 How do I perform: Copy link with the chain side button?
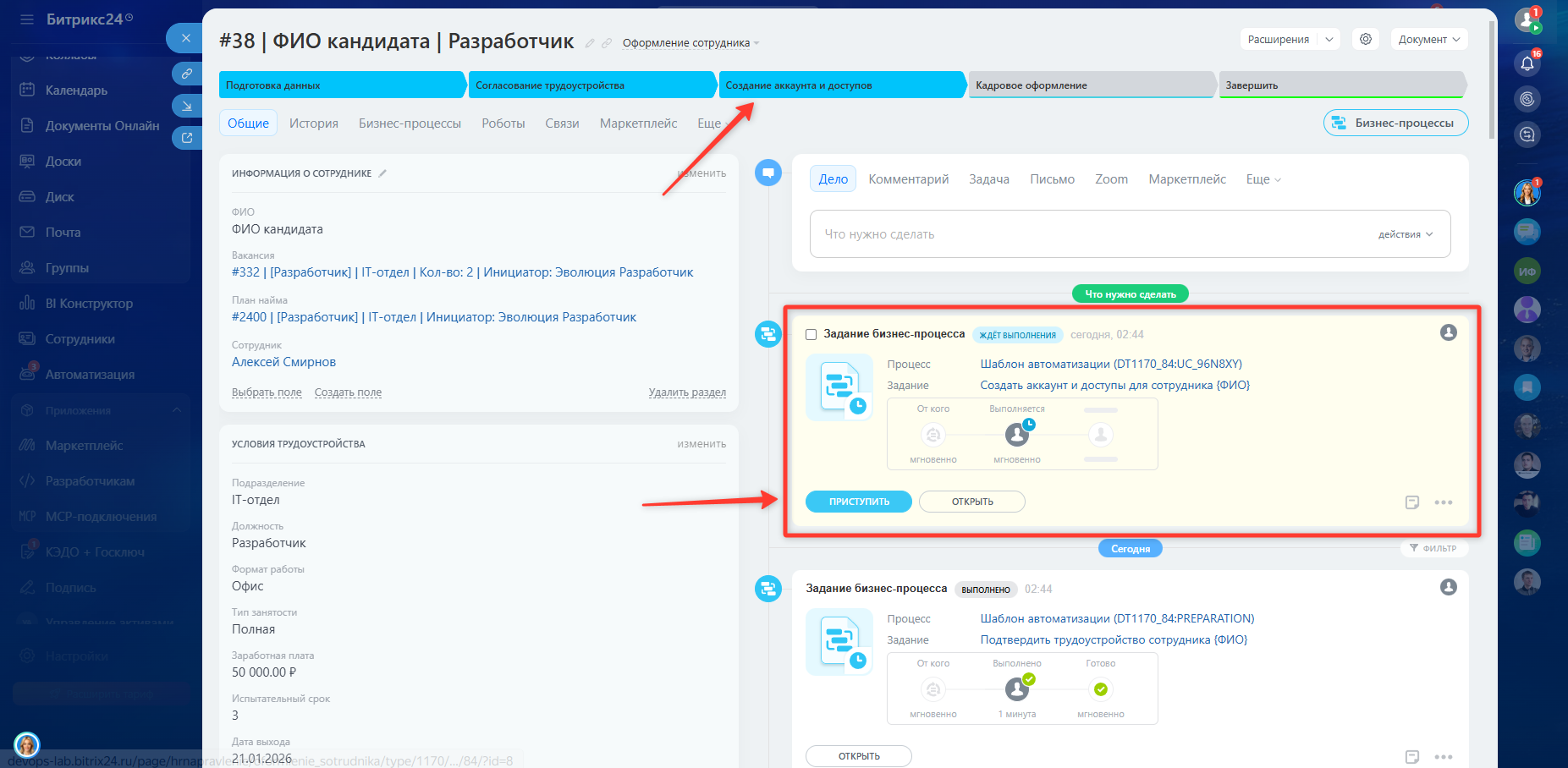187,74
